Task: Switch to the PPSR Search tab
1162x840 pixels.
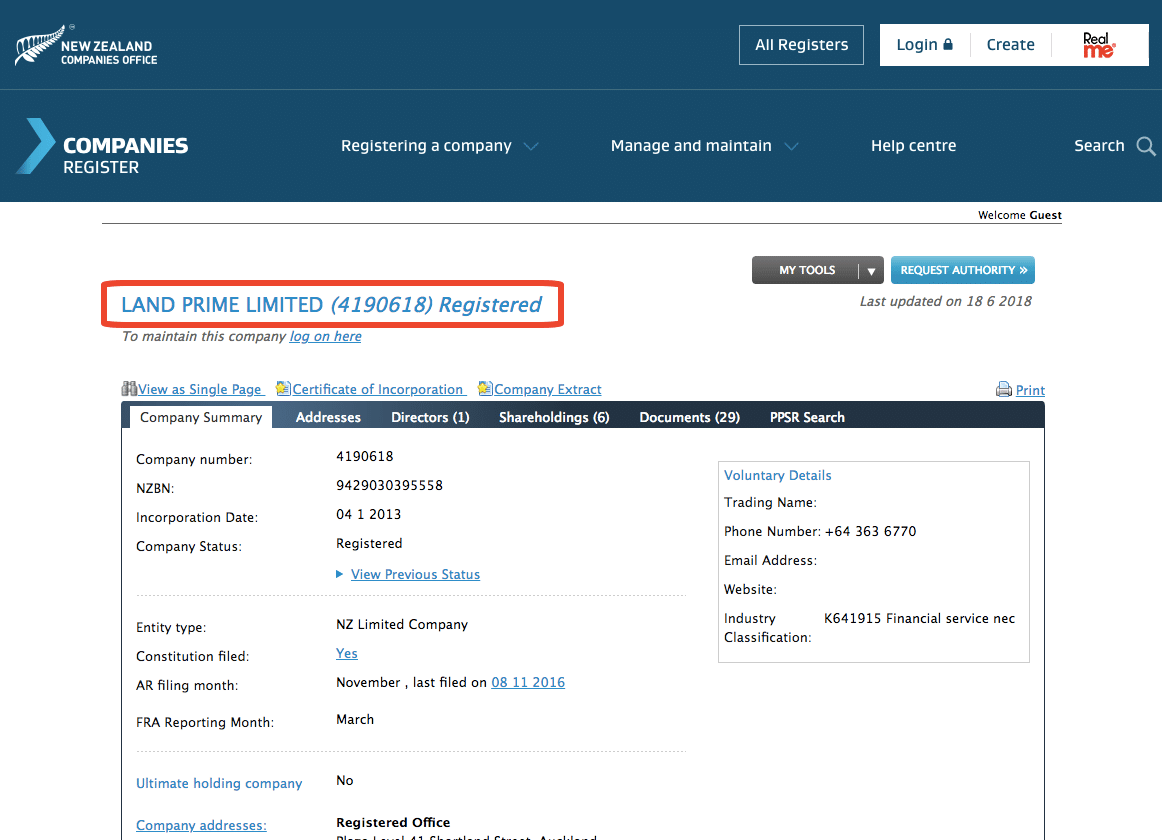Action: [x=807, y=417]
